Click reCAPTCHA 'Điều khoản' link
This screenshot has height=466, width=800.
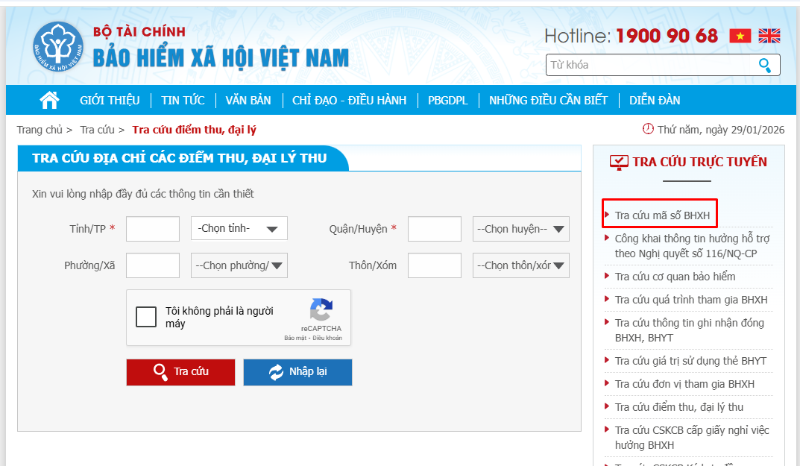coord(327,338)
